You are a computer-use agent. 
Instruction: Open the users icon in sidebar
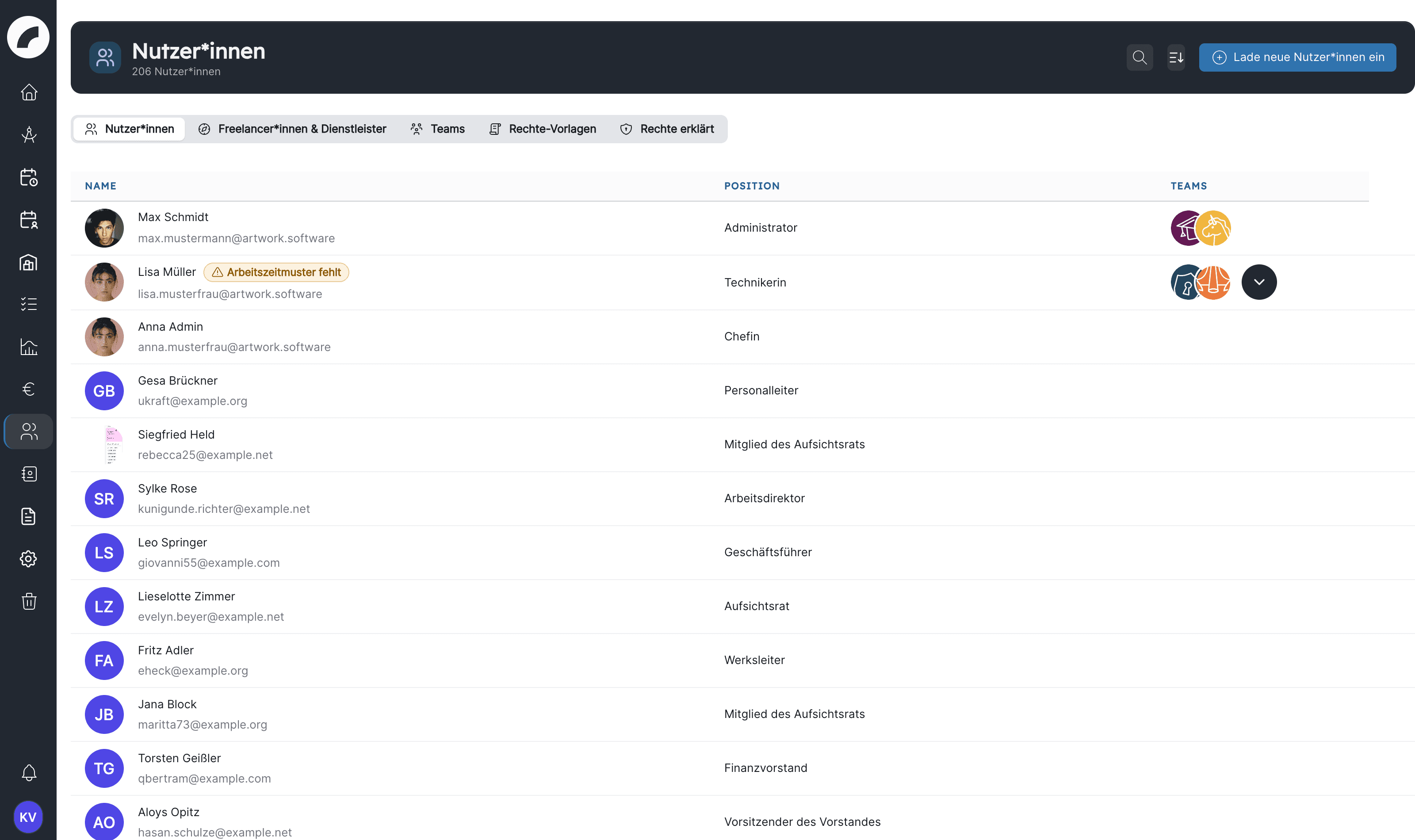28,431
